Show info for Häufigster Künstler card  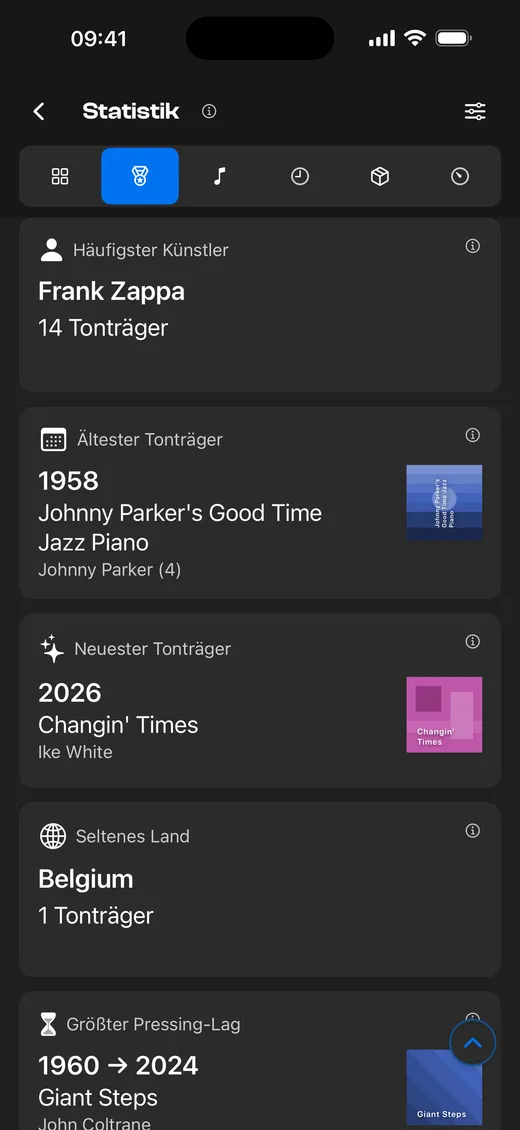coord(472,246)
